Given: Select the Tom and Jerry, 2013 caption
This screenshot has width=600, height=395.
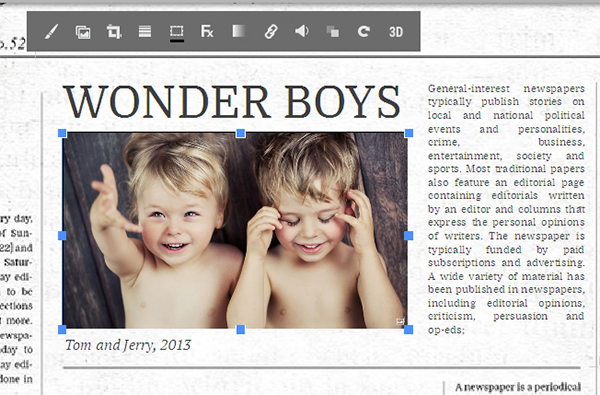Looking at the screenshot, I should pos(128,345).
